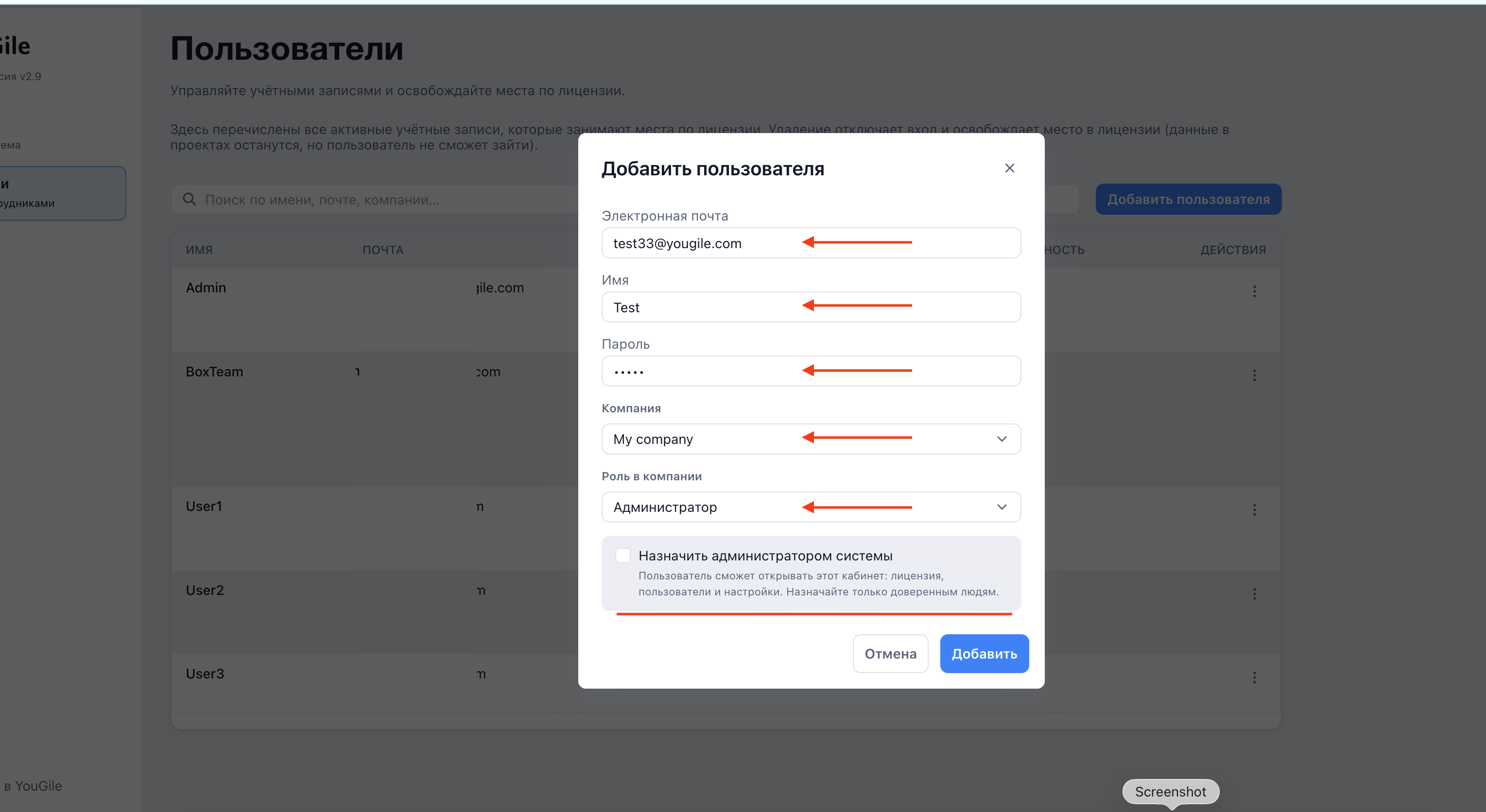Click the ПОЧТА column header
This screenshot has width=1486, height=812.
coord(383,250)
